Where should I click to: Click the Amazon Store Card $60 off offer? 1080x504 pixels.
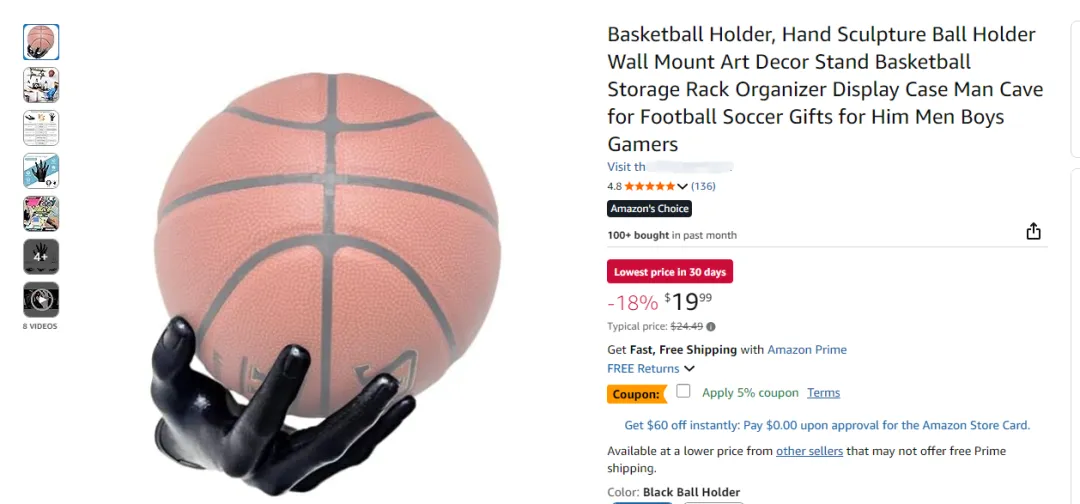[x=827, y=425]
